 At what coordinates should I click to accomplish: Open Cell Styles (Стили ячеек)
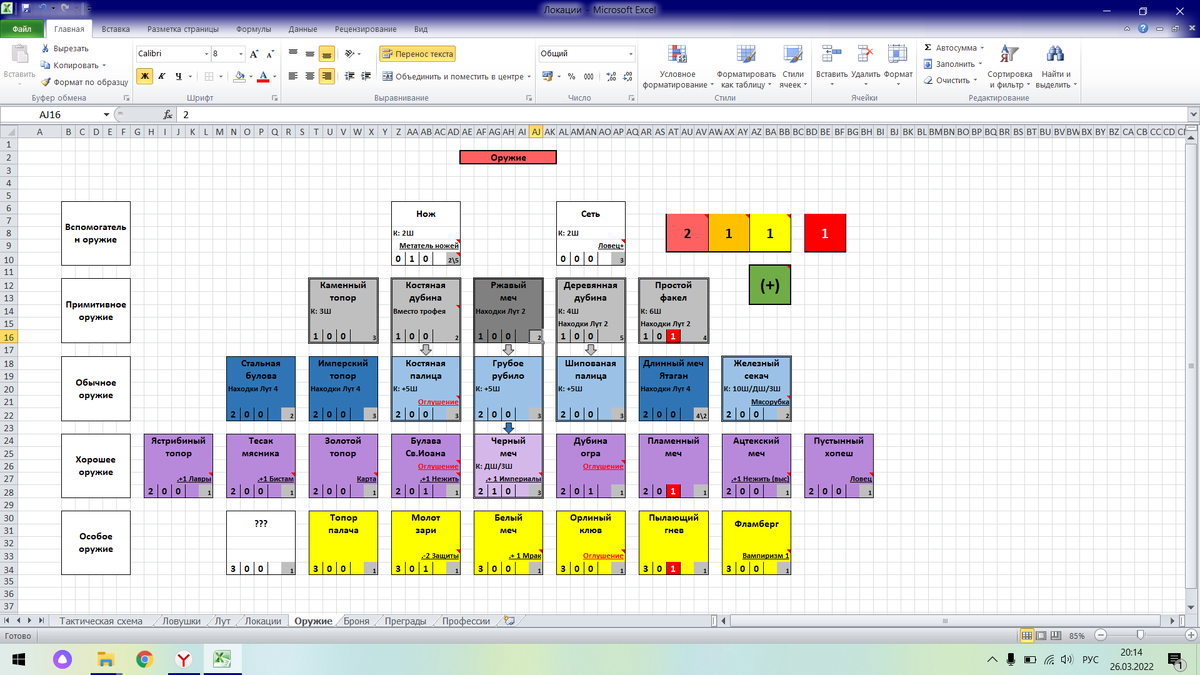pyautogui.click(x=792, y=67)
